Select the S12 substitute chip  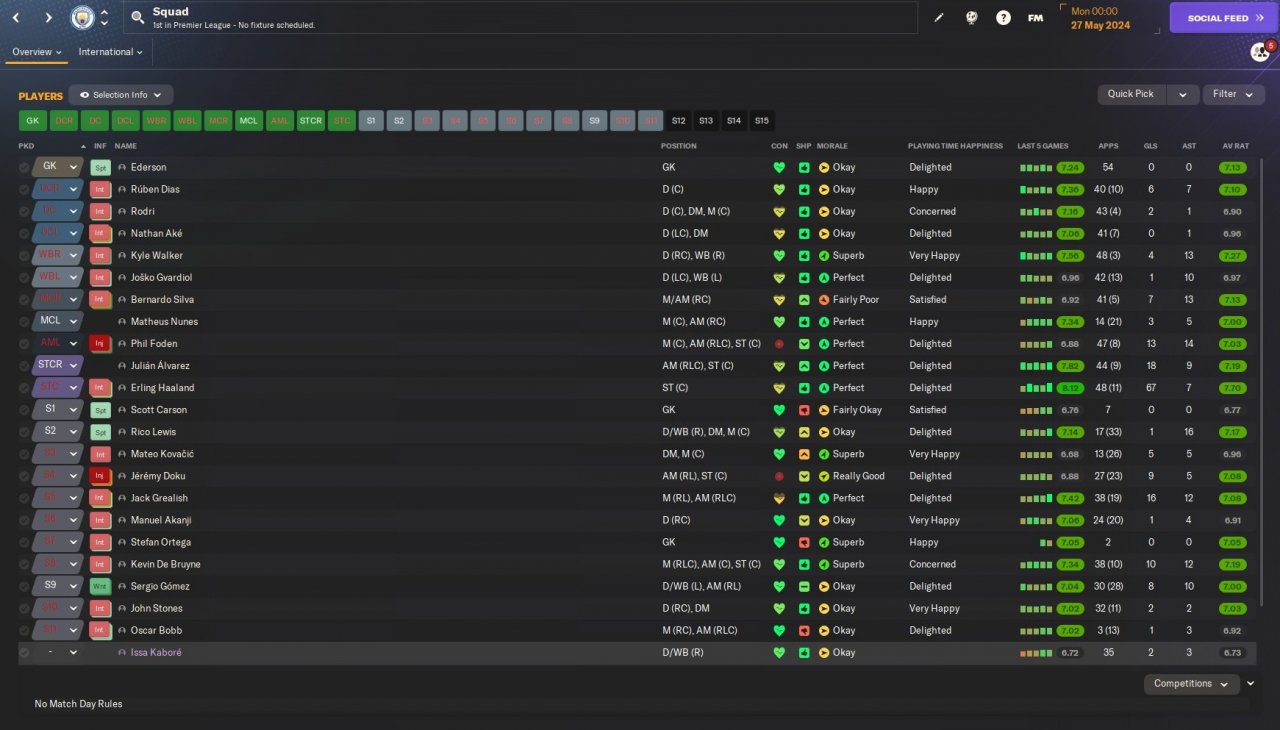click(x=679, y=121)
